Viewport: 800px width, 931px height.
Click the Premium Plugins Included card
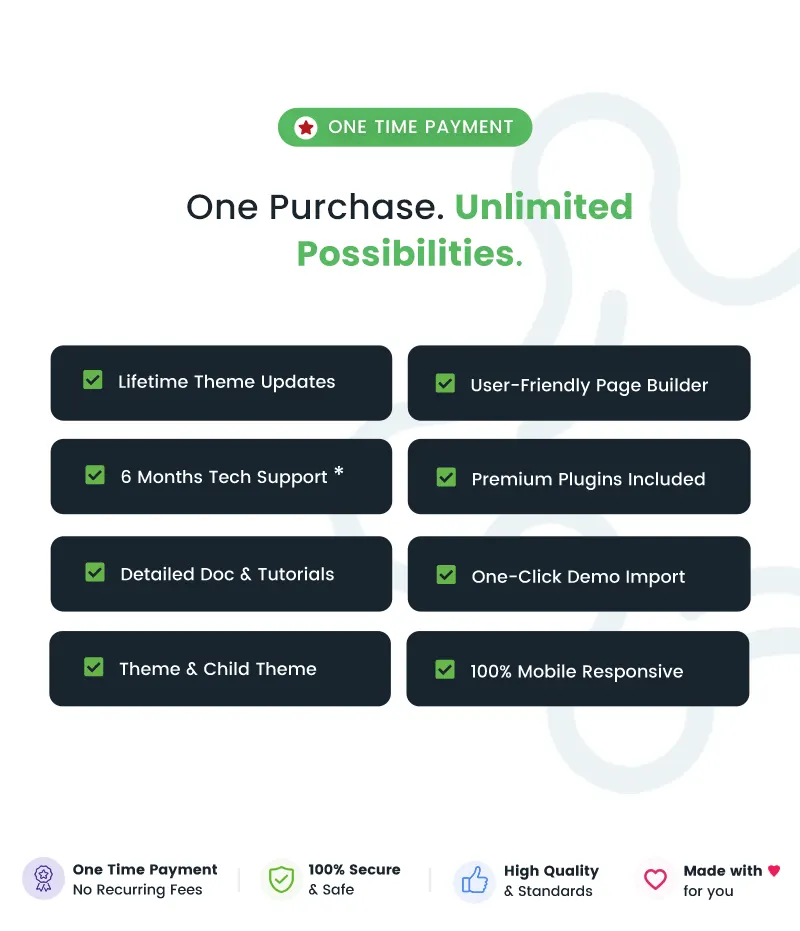(579, 476)
